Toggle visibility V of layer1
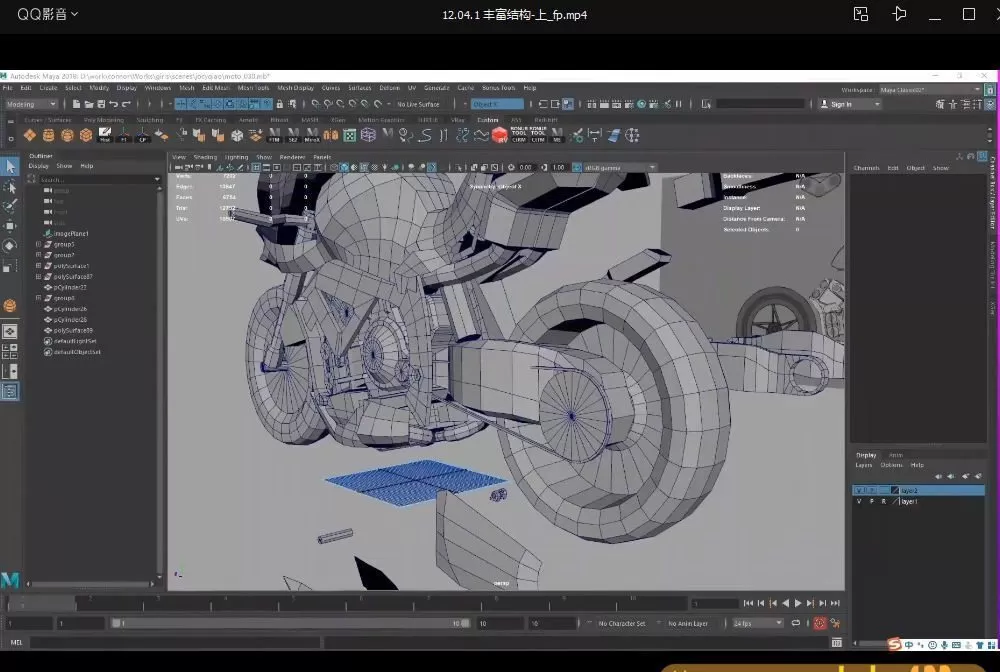Image resolution: width=1000 pixels, height=672 pixels. click(x=859, y=501)
